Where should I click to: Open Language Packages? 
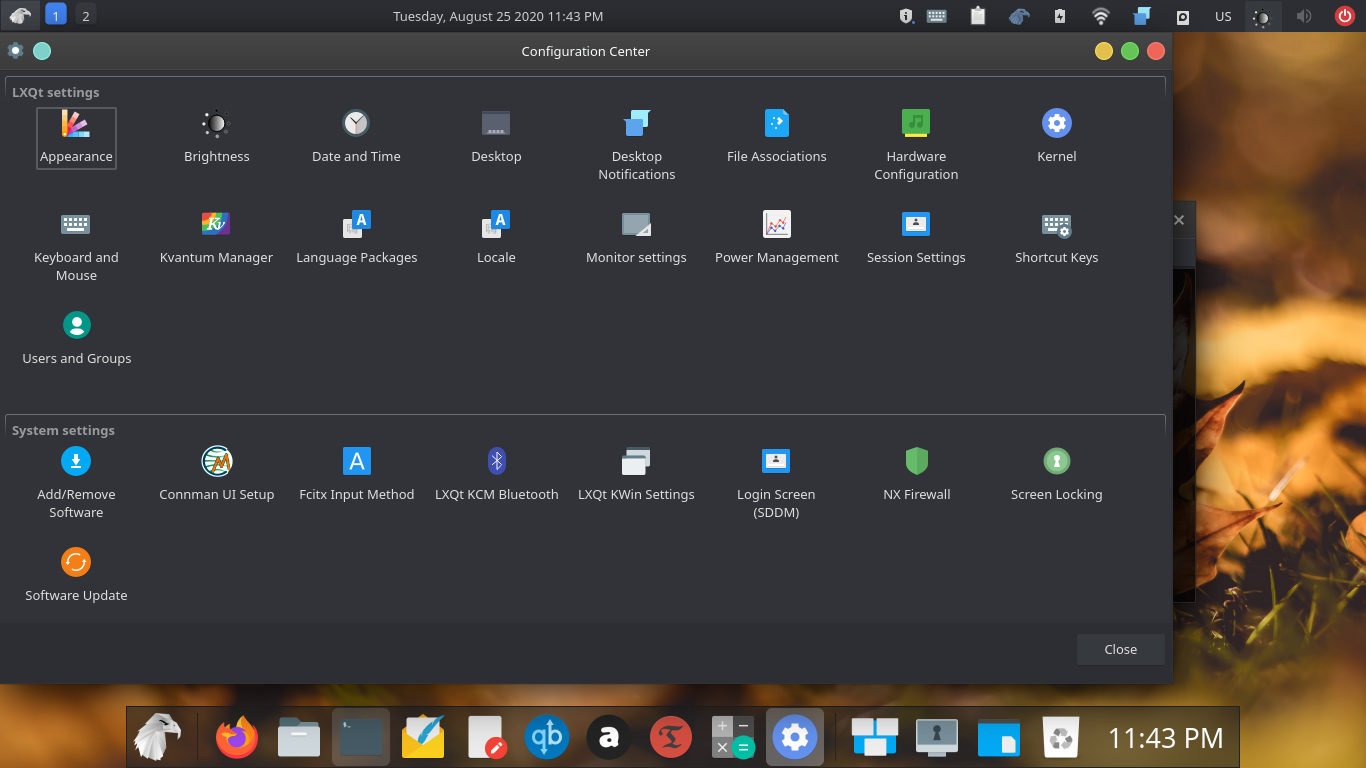[357, 239]
